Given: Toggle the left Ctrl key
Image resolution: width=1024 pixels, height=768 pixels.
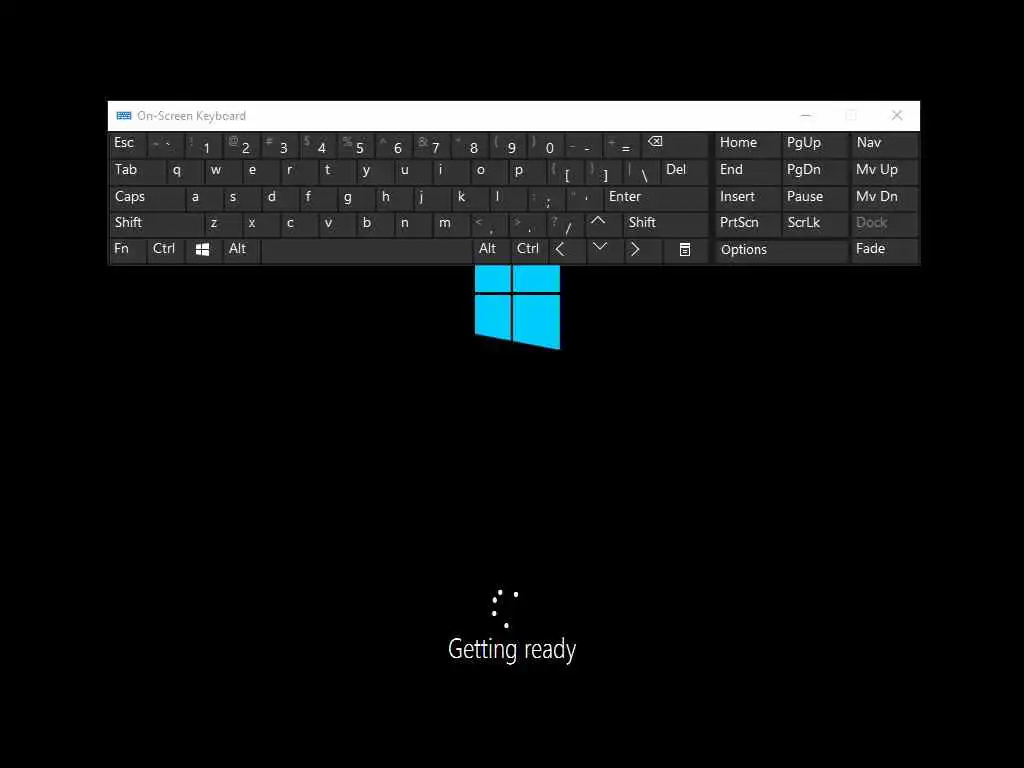Looking at the screenshot, I should (x=166, y=250).
